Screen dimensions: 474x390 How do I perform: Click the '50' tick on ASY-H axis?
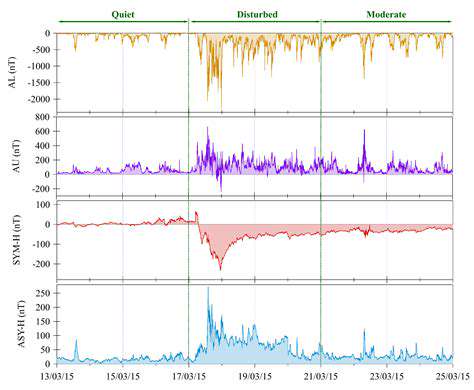coord(45,350)
